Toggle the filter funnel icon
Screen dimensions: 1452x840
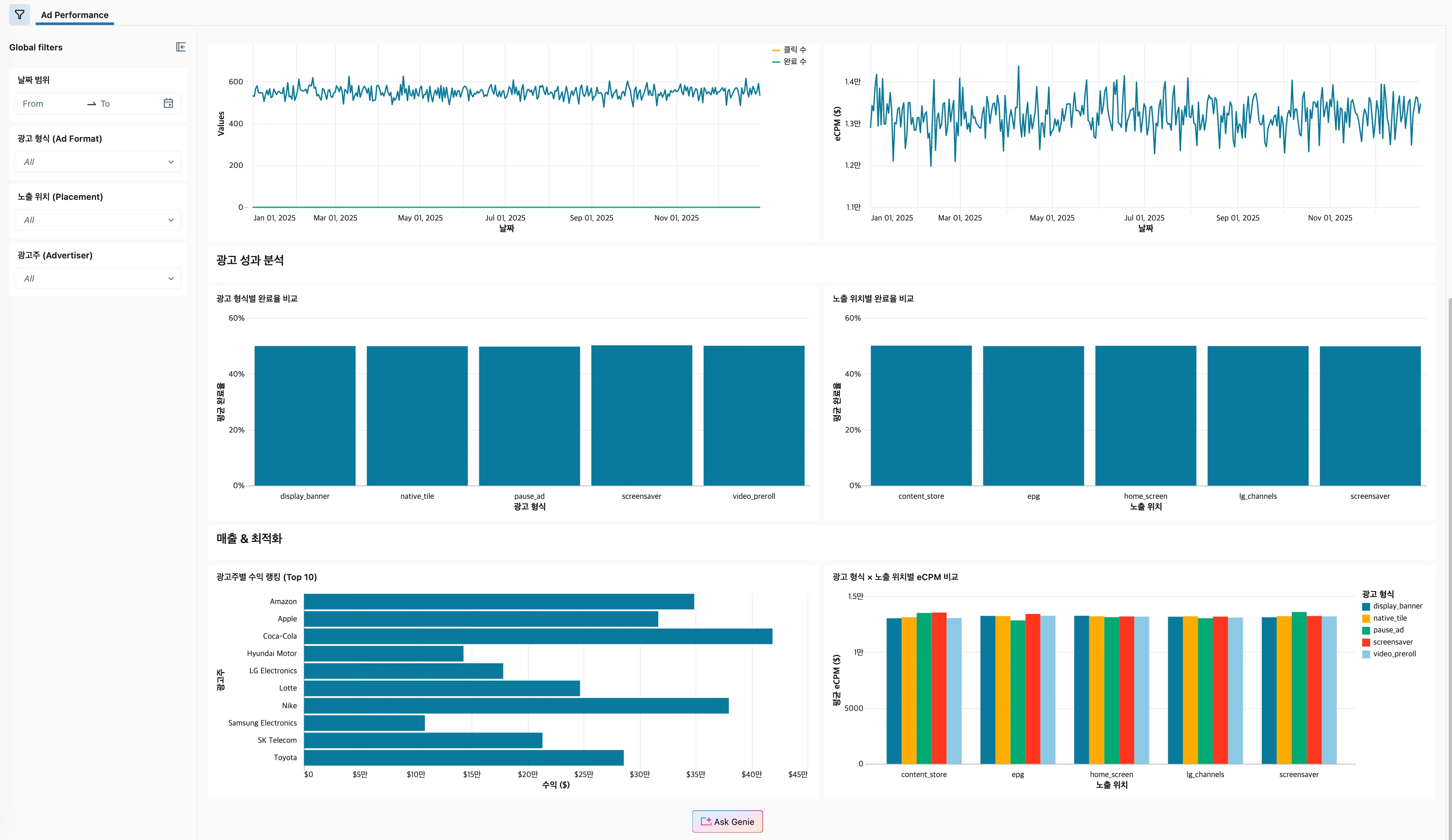coord(20,14)
